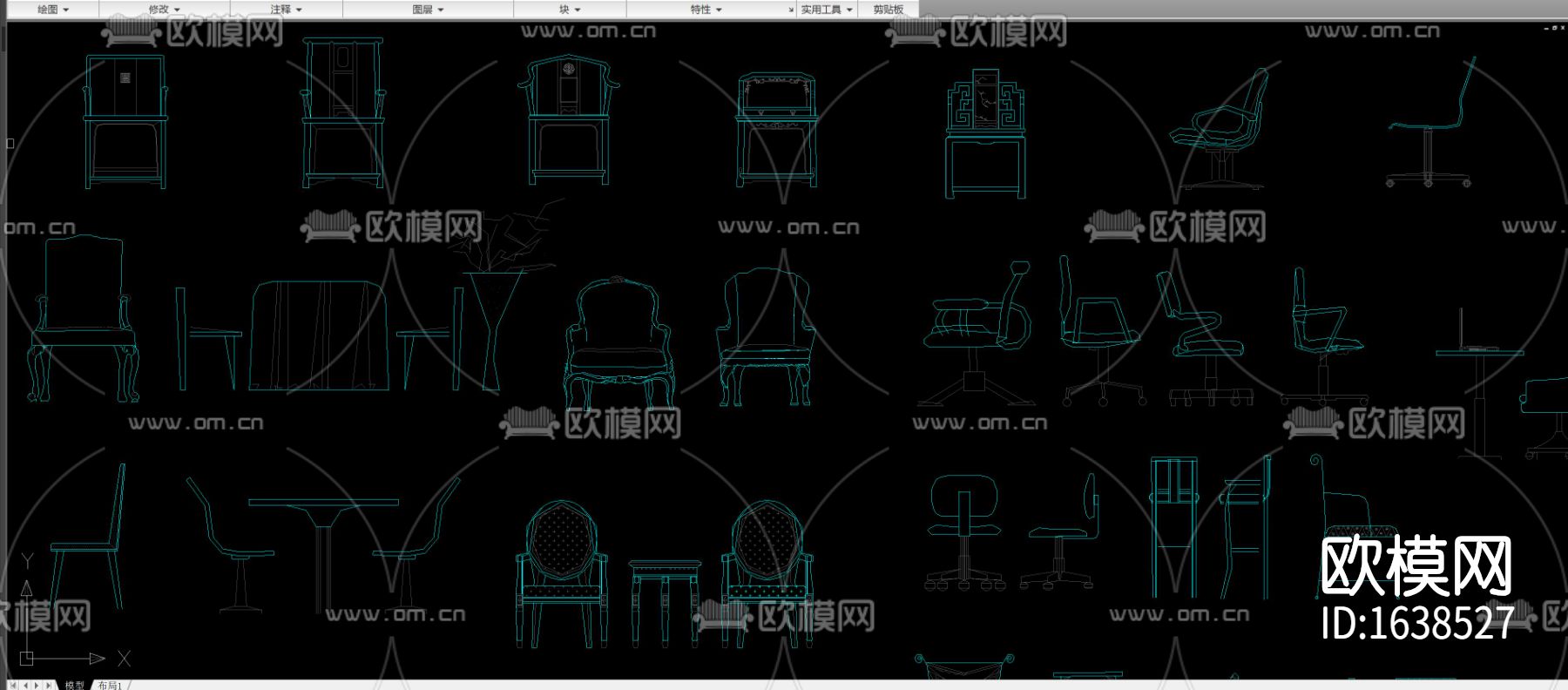This screenshot has width=1568, height=690.
Task: Select the draped tablecloth table drawing
Action: coord(319,335)
